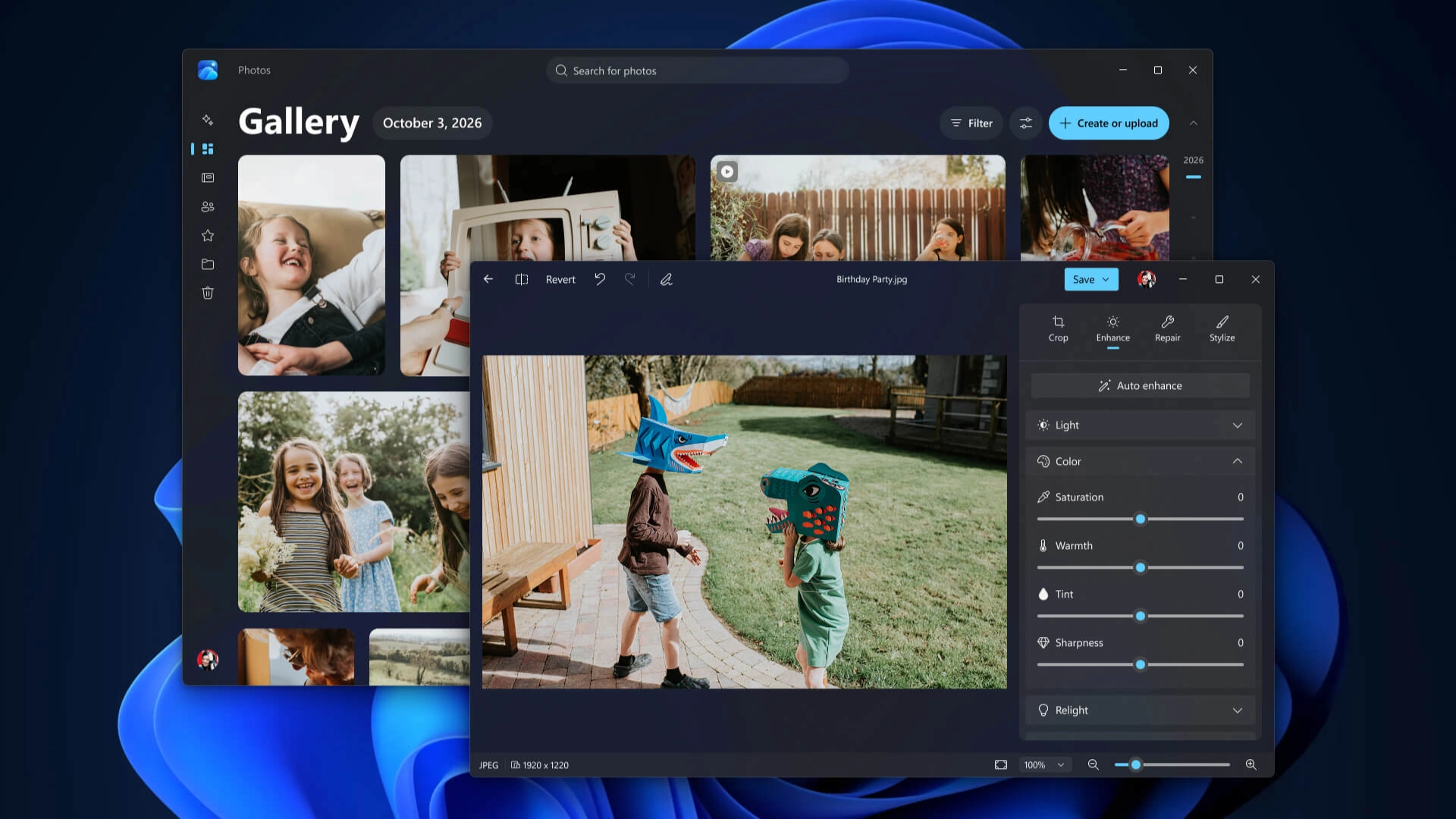Click the Sharpness slider handle
This screenshot has width=1456, height=819.
[x=1141, y=664]
